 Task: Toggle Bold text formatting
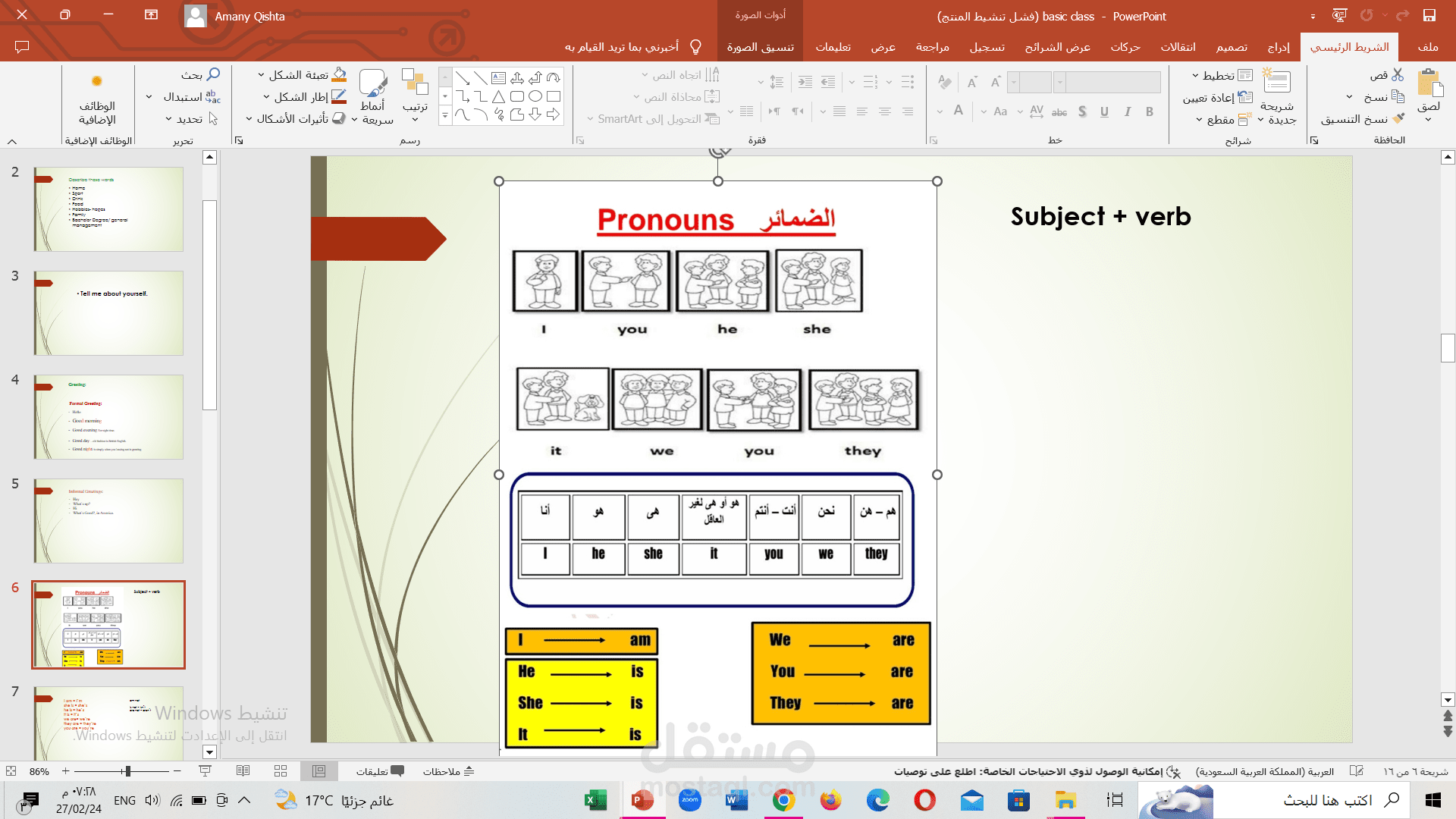click(1150, 111)
